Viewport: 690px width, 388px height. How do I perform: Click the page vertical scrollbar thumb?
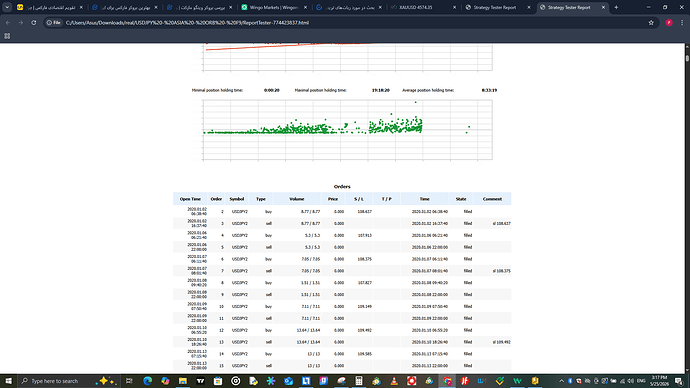tap(687, 58)
